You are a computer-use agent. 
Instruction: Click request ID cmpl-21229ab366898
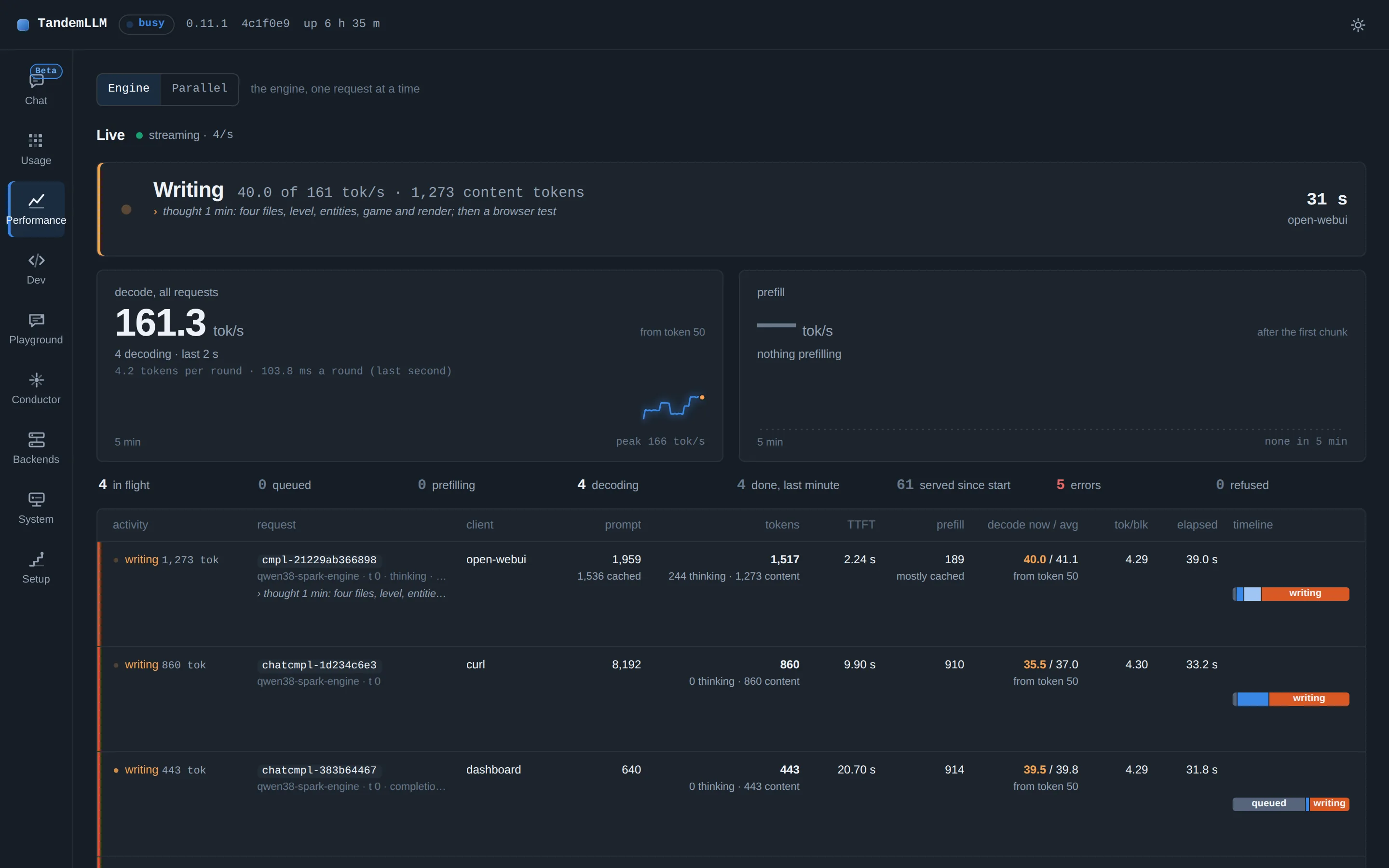(319, 560)
